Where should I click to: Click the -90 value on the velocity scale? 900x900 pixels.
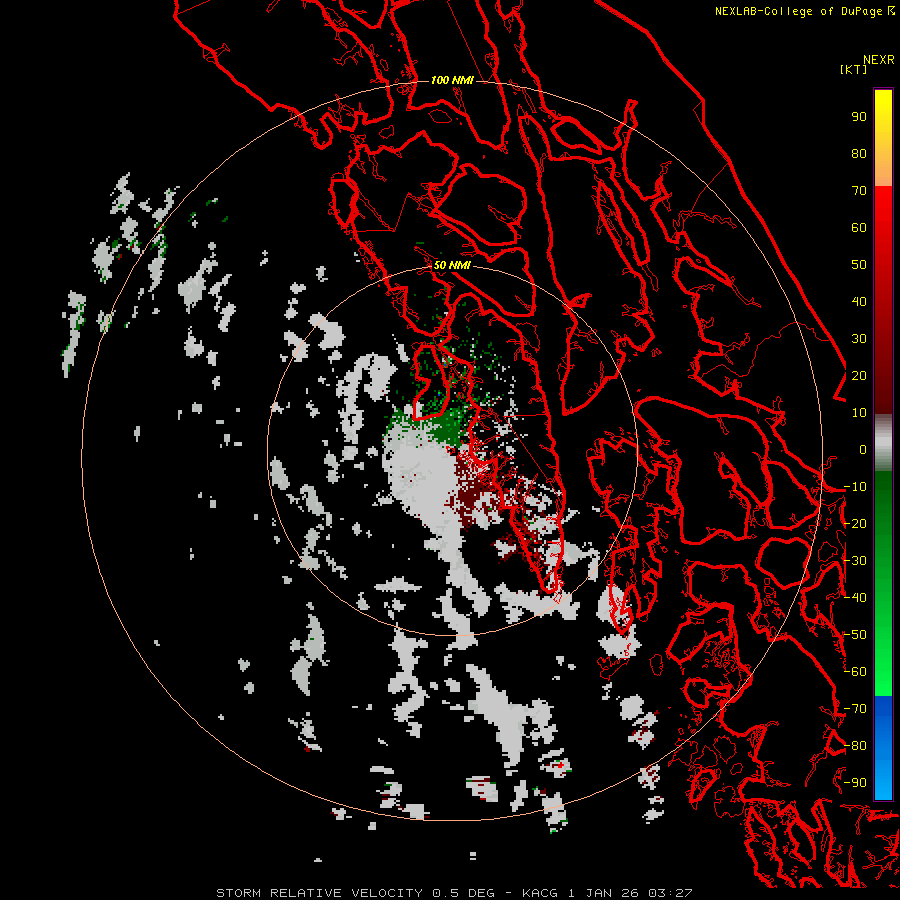pos(855,783)
